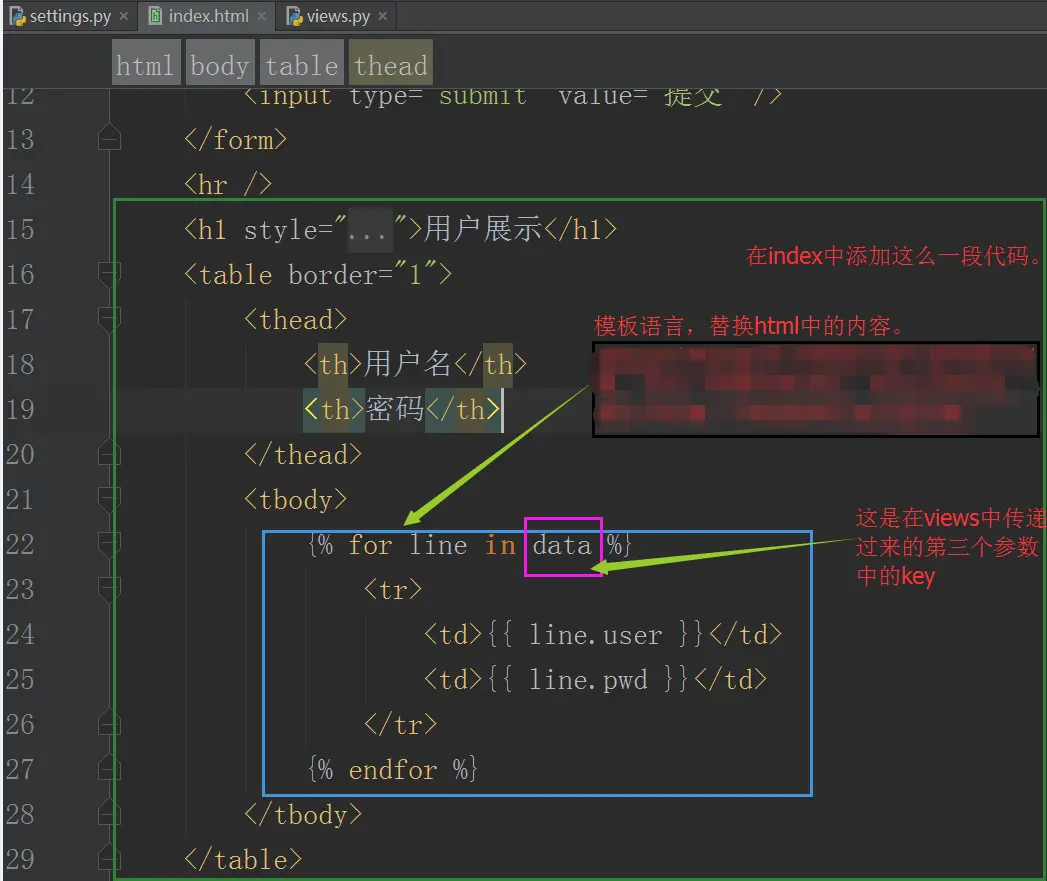Collapse the table tag fold on line 16
The height and width of the screenshot is (881, 1047).
pos(109,275)
